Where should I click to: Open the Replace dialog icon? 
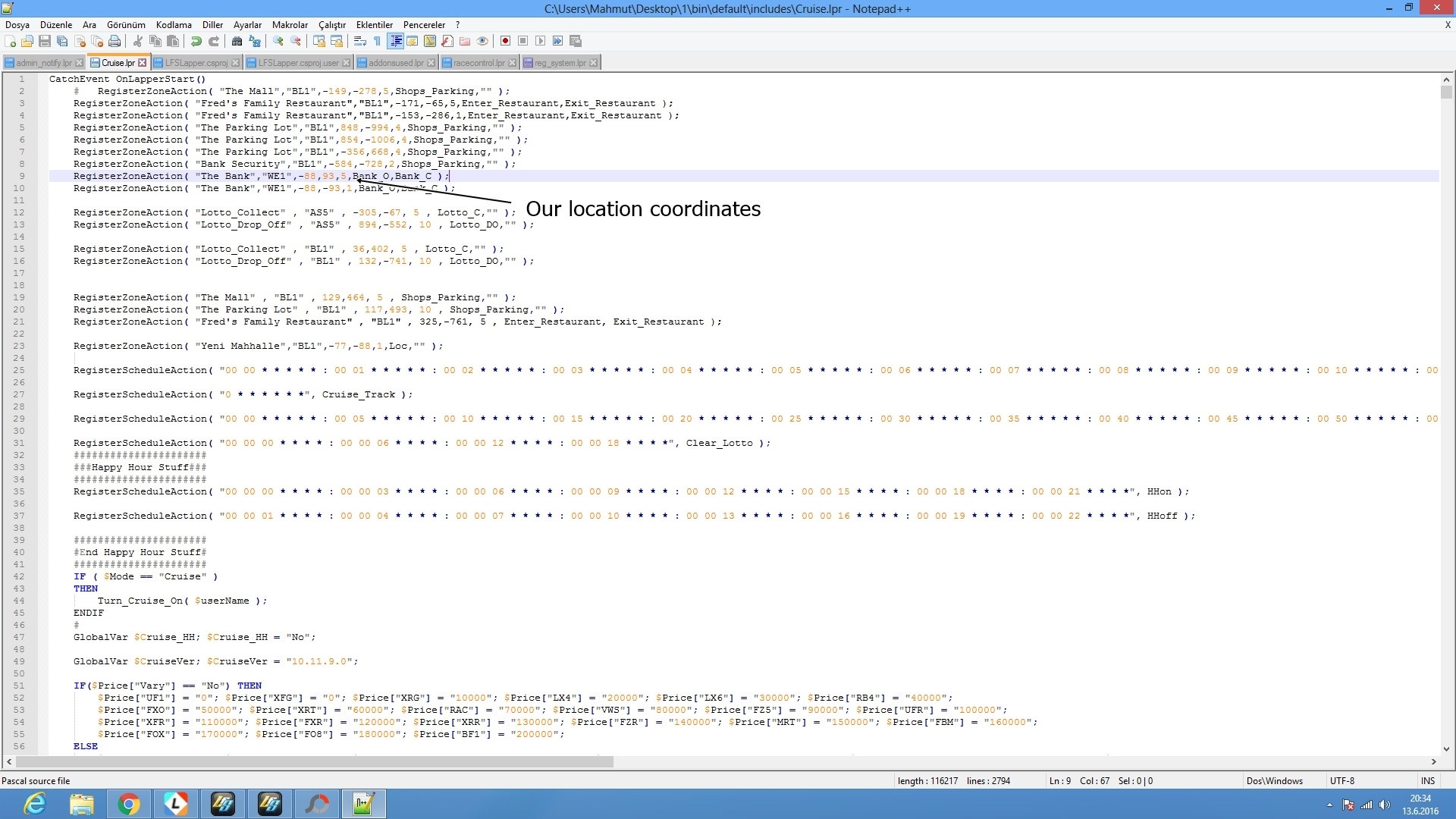(x=255, y=41)
